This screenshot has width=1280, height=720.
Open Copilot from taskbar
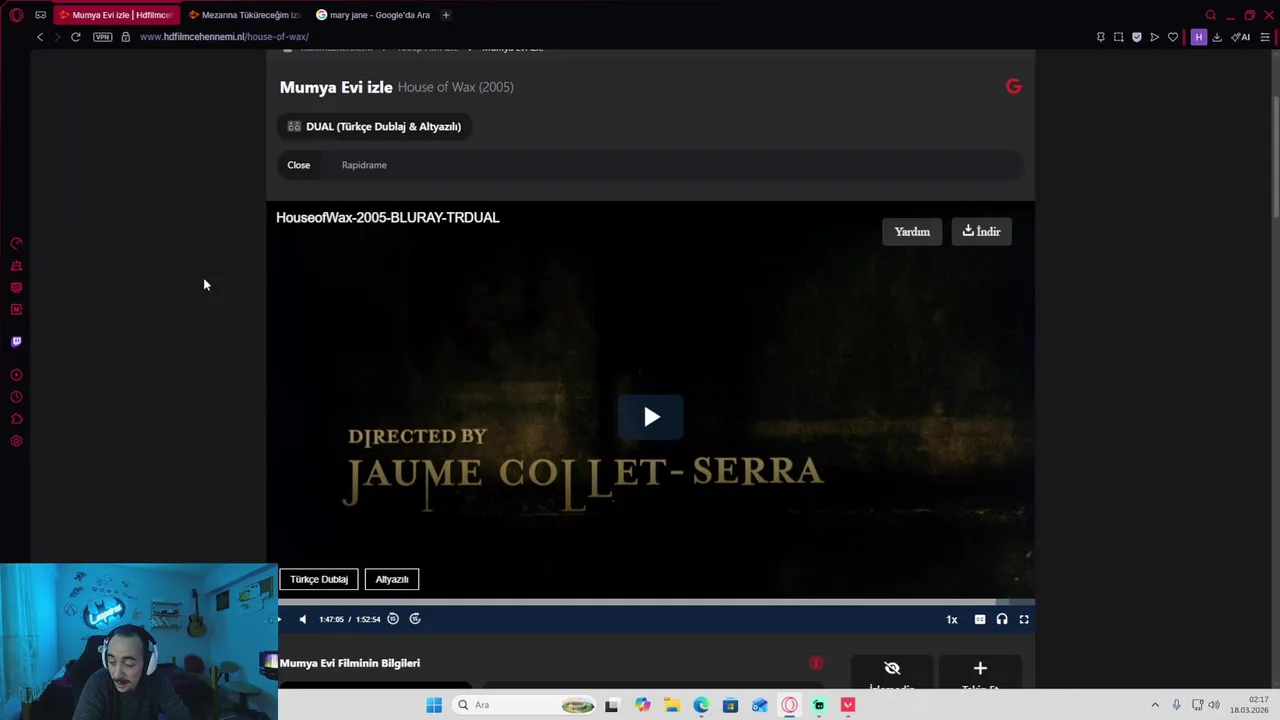(x=642, y=705)
